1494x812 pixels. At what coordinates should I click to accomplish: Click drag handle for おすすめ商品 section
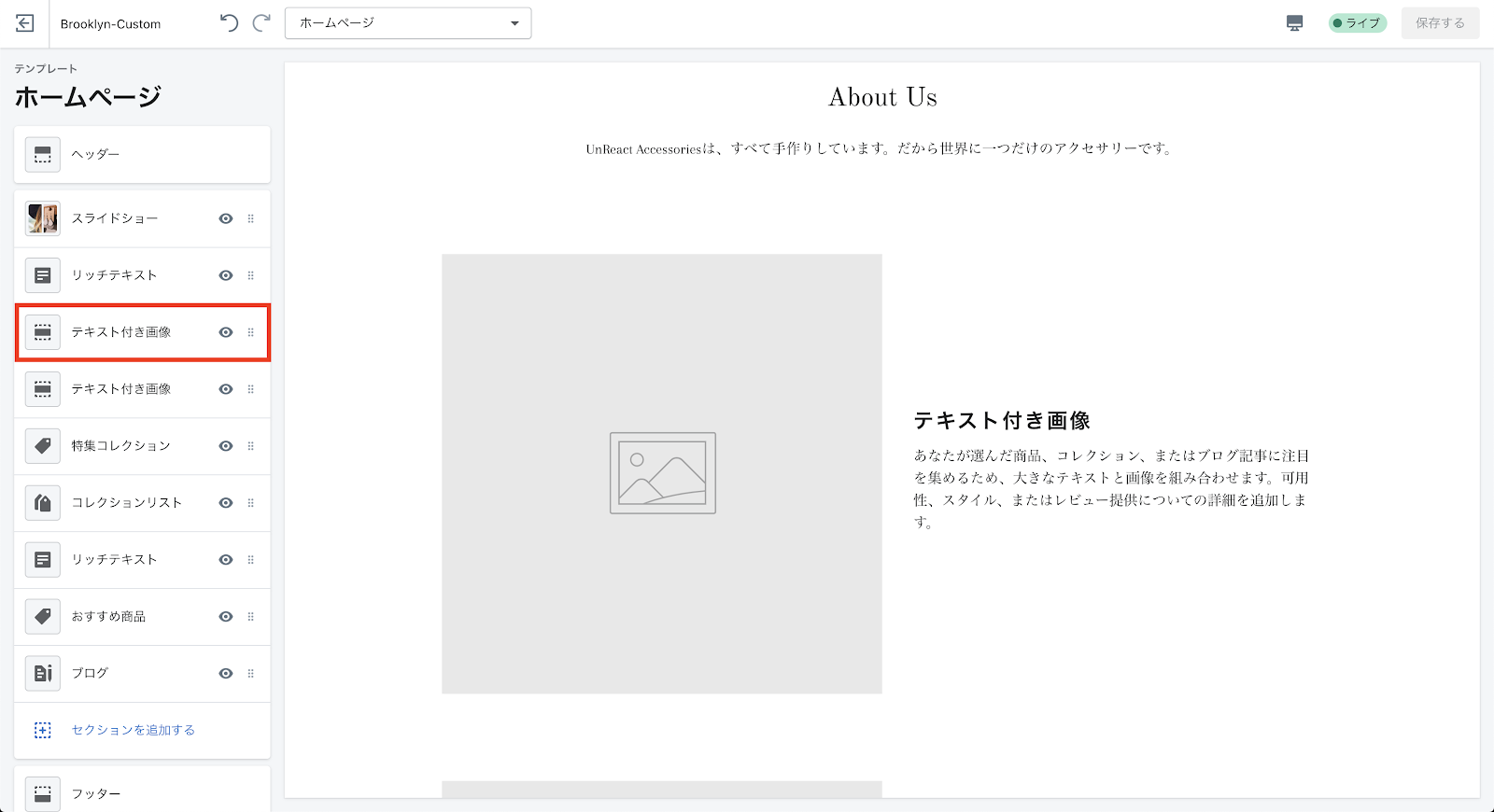(250, 617)
